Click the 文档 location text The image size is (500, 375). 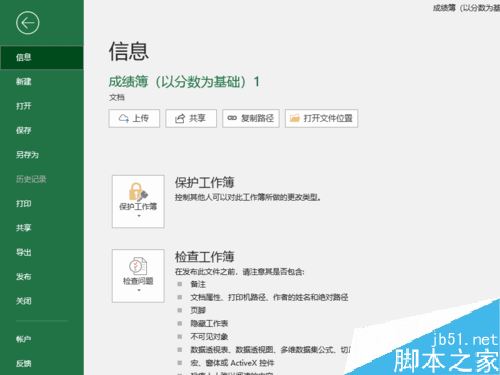(117, 98)
